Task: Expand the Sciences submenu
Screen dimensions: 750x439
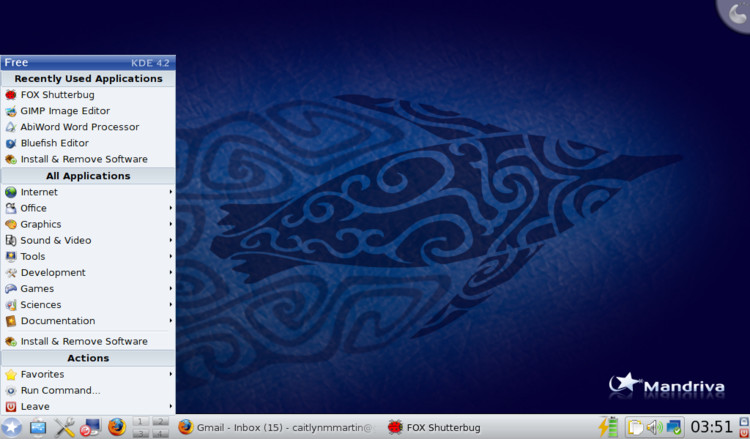Action: (88, 305)
